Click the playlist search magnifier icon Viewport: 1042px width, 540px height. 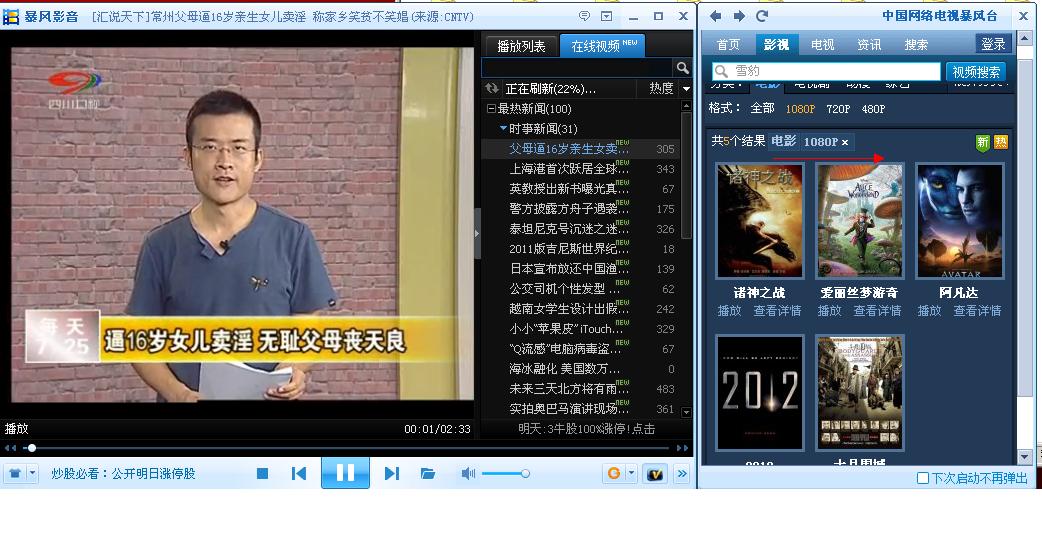[682, 68]
